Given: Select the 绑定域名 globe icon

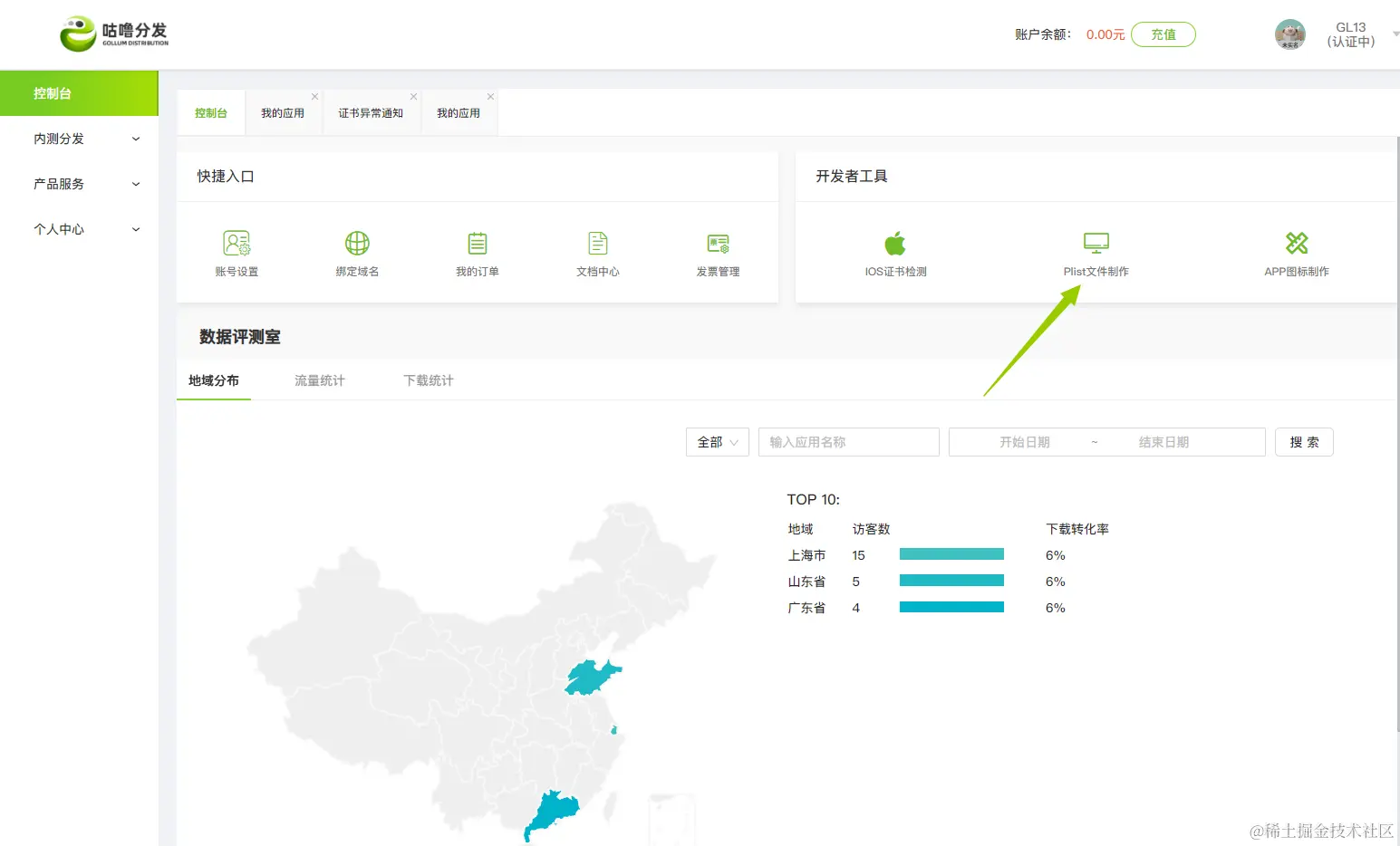Looking at the screenshot, I should [x=357, y=253].
